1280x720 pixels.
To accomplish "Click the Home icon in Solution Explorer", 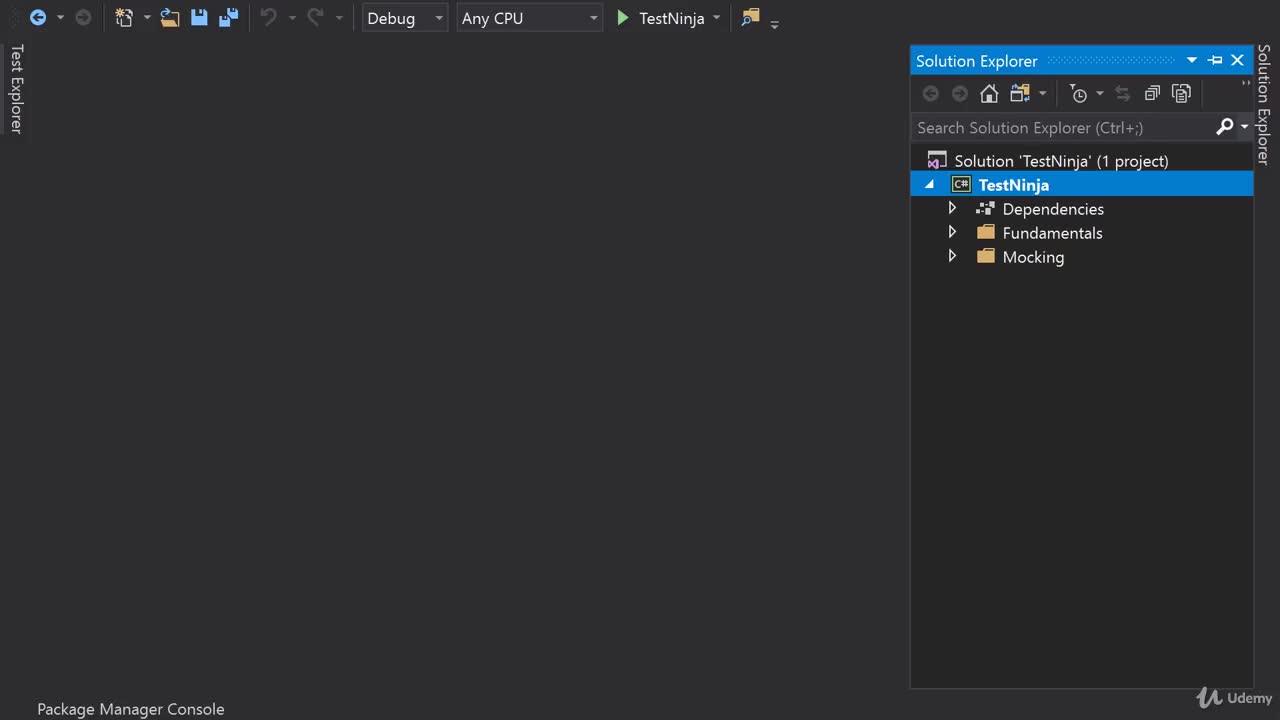I will 989,93.
